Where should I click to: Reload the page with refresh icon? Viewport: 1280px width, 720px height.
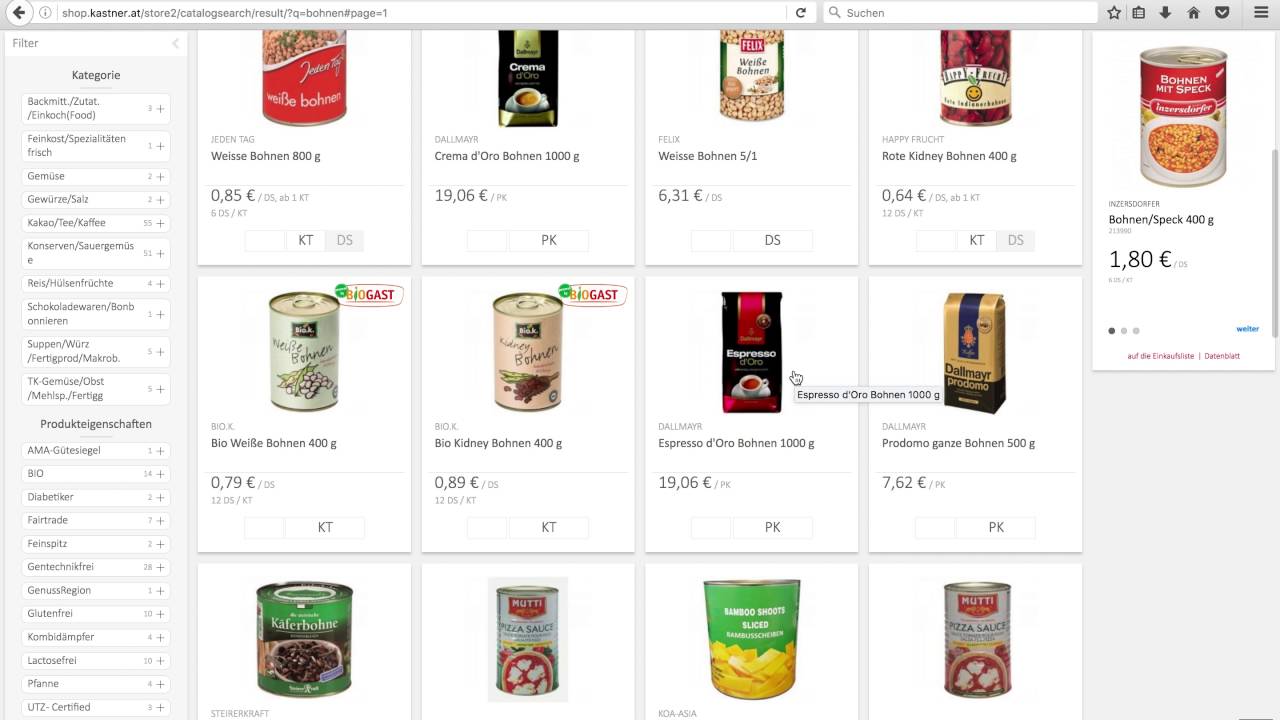801,13
